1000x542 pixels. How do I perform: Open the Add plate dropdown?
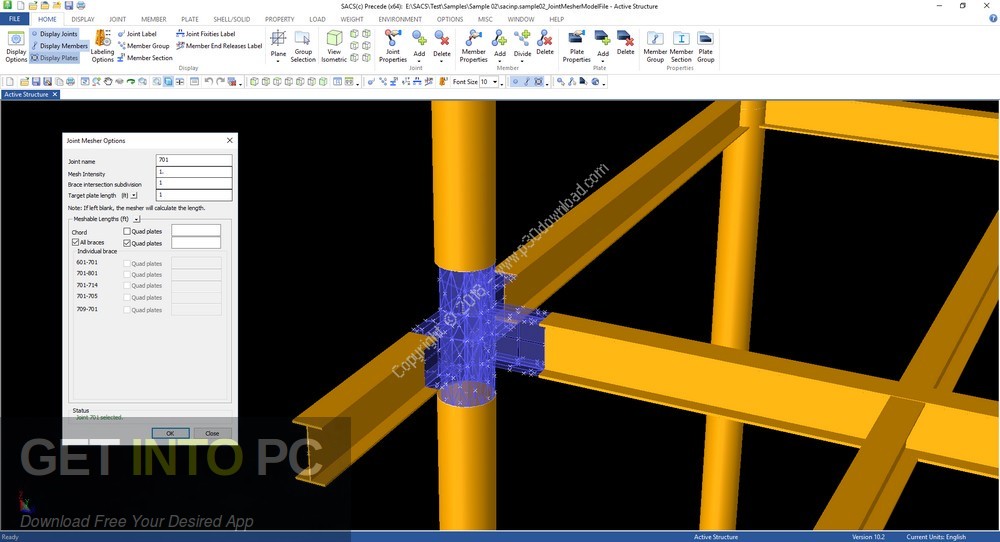click(603, 46)
